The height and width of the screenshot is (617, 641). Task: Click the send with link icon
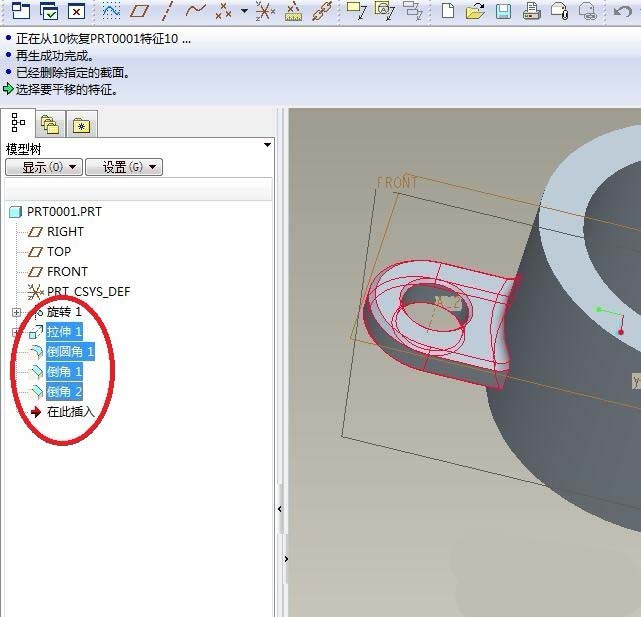[588, 11]
